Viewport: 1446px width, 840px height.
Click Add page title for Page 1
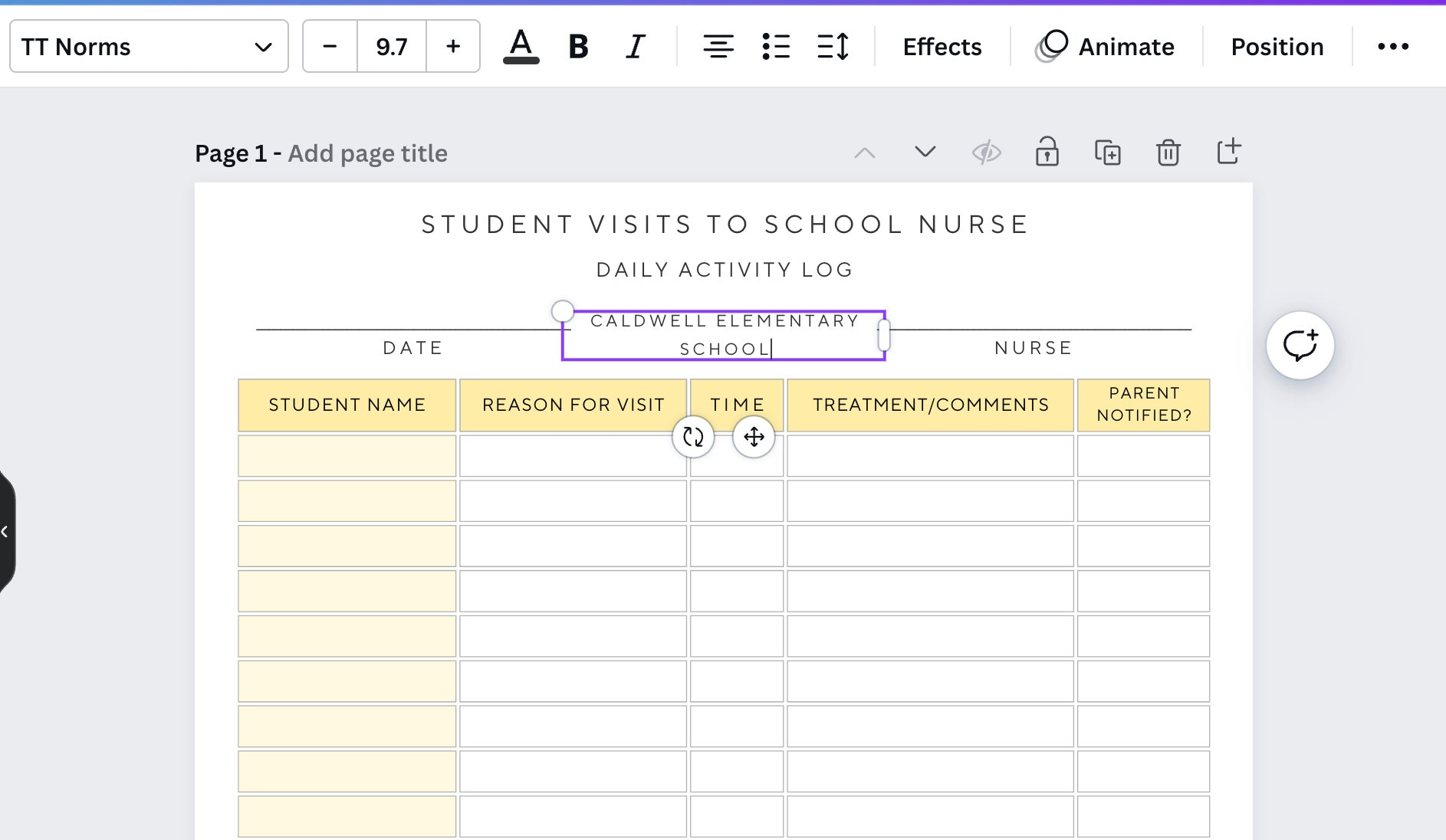pyautogui.click(x=367, y=153)
